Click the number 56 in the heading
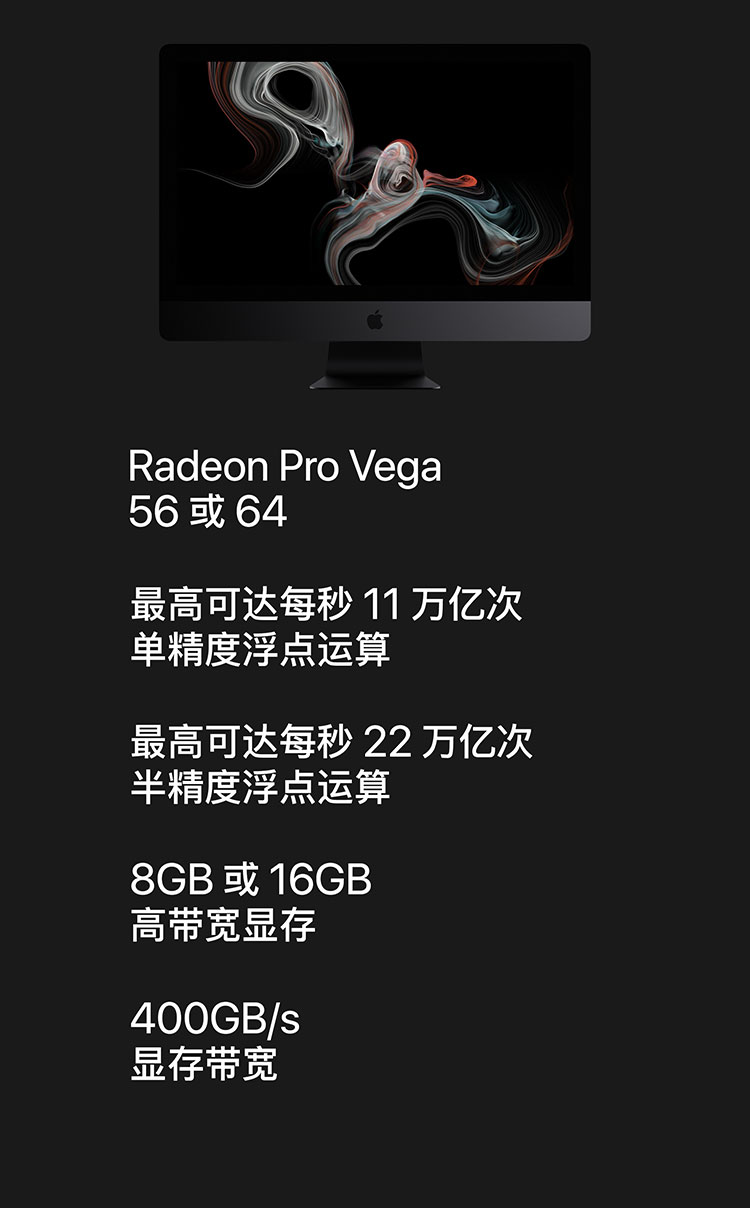Screen dimensions: 750x1208 (154, 512)
